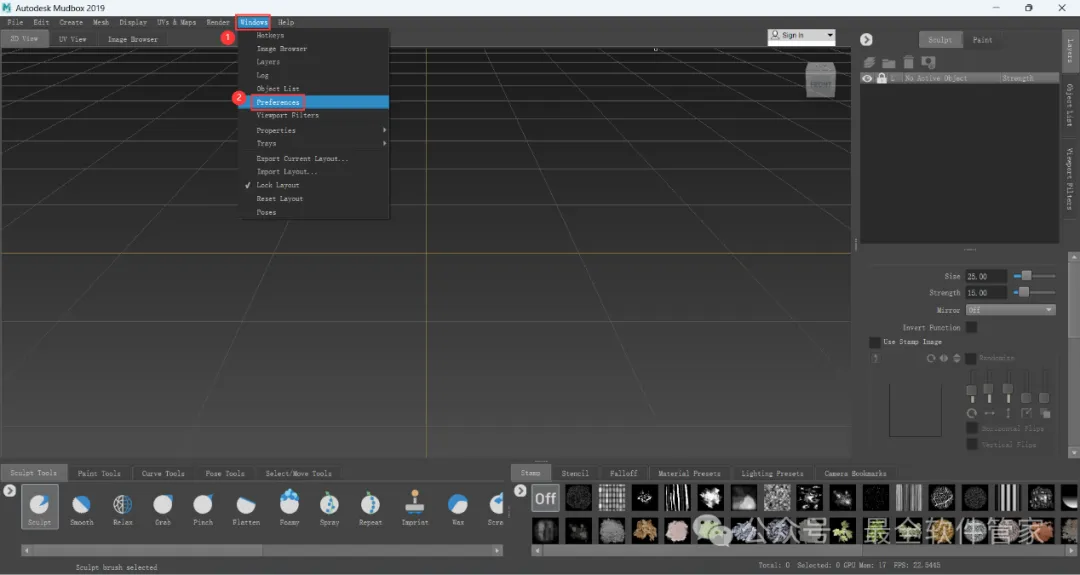Viewport: 1080px width, 575px height.
Task: Switch to the UV View tab
Action: (x=72, y=39)
